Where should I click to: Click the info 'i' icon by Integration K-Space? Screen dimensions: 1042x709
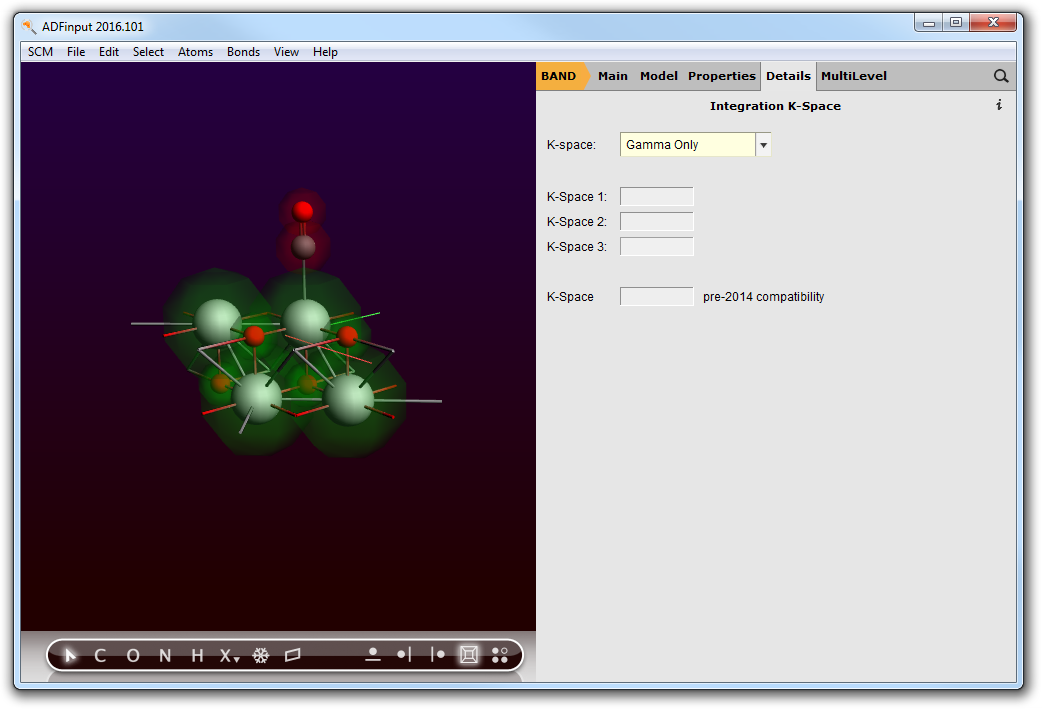pyautogui.click(x=999, y=105)
